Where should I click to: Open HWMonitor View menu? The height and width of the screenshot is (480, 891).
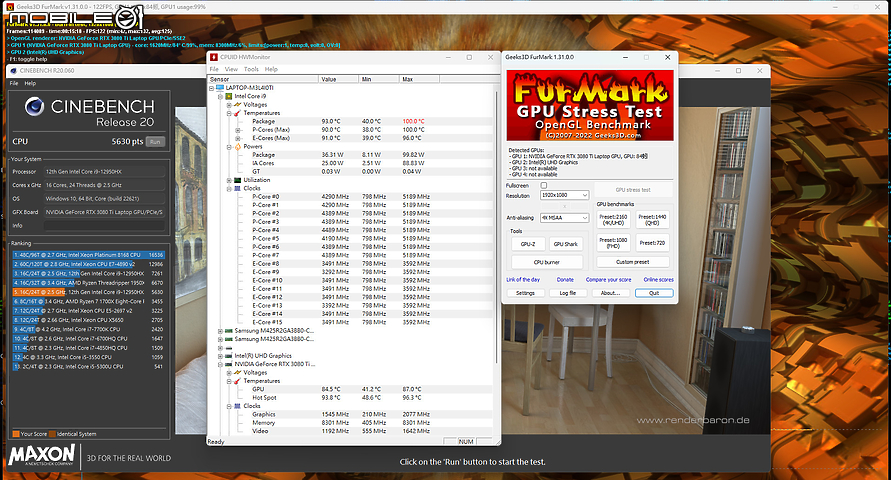[231, 69]
